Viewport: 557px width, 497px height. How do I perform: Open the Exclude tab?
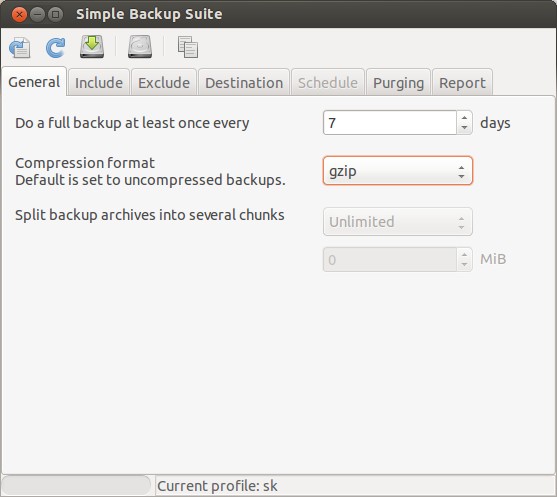(x=164, y=83)
